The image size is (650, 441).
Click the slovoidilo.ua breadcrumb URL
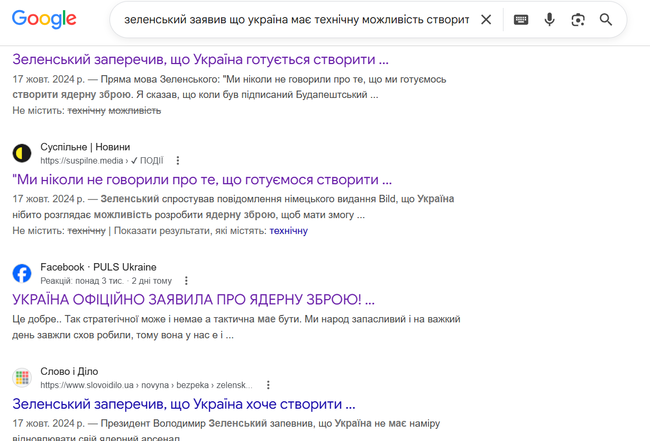[146, 385]
